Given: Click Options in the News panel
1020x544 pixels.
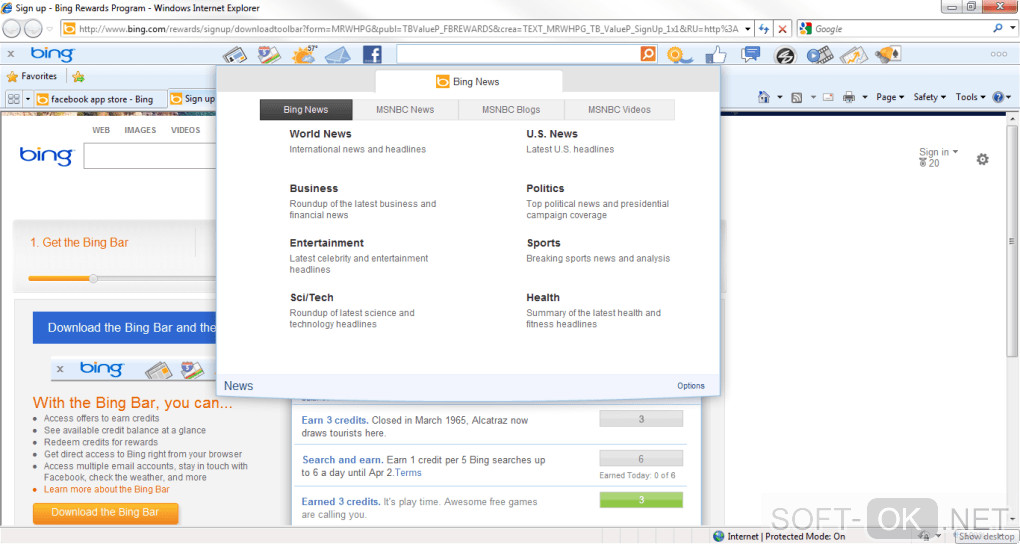Looking at the screenshot, I should coord(691,386).
